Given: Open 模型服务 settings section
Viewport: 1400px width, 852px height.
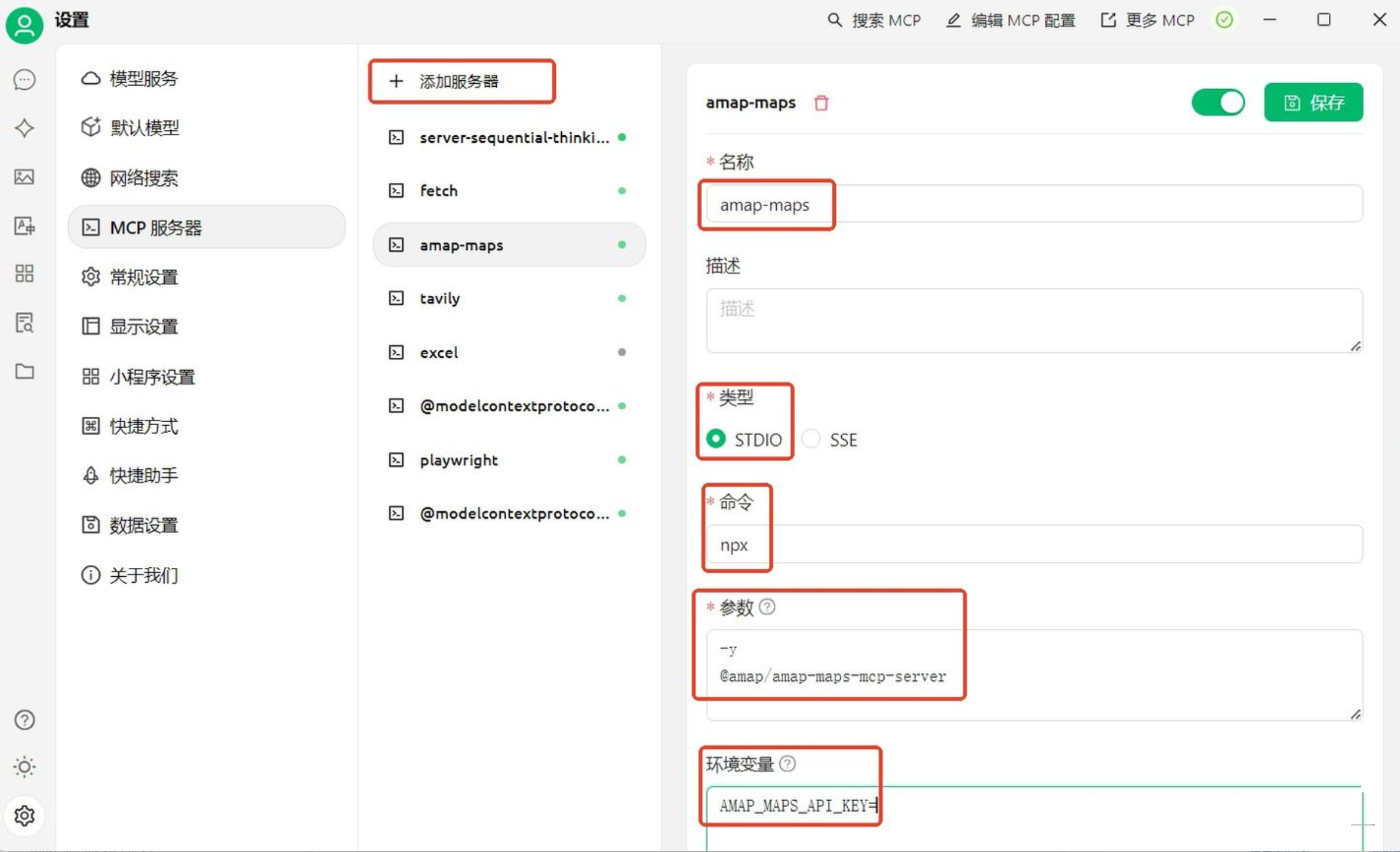Looking at the screenshot, I should pyautogui.click(x=144, y=79).
